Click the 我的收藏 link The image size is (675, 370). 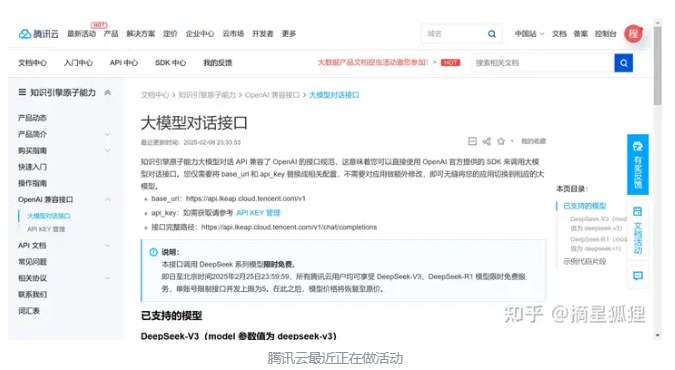point(533,141)
